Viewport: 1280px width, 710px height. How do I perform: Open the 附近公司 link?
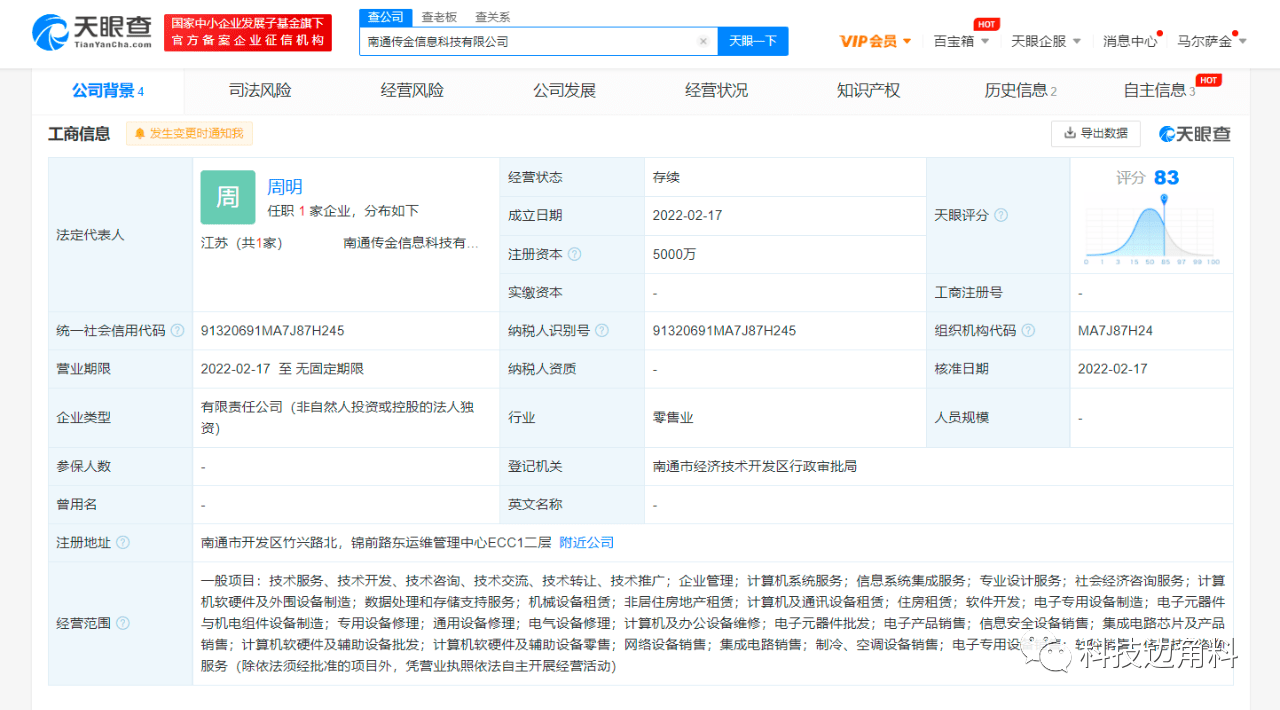587,543
